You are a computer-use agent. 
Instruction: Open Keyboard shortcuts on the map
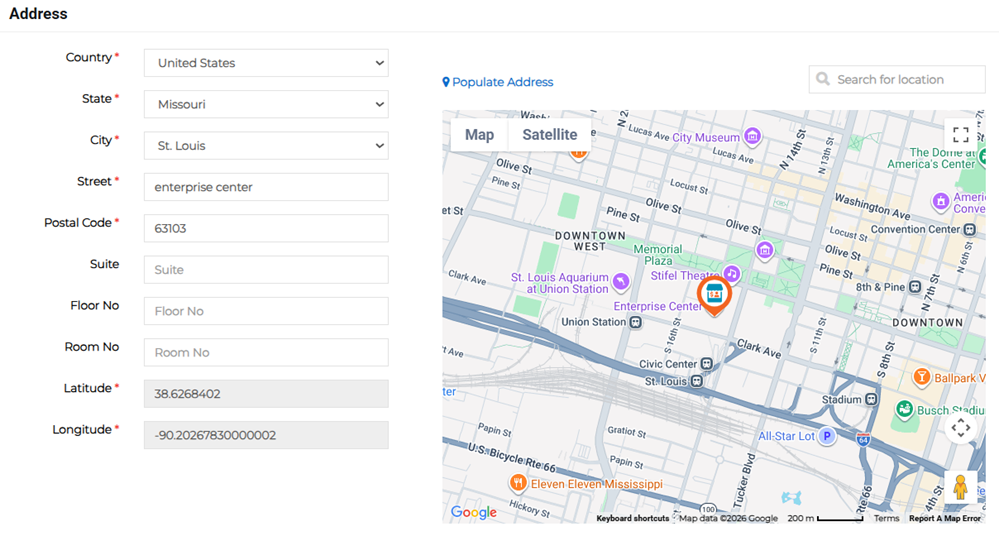pos(633,518)
